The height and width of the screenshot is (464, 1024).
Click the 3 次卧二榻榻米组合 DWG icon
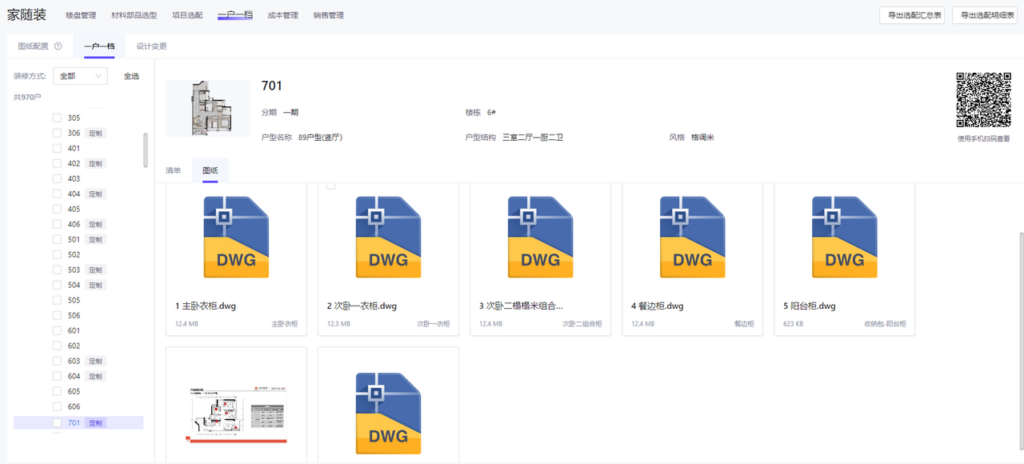[540, 236]
